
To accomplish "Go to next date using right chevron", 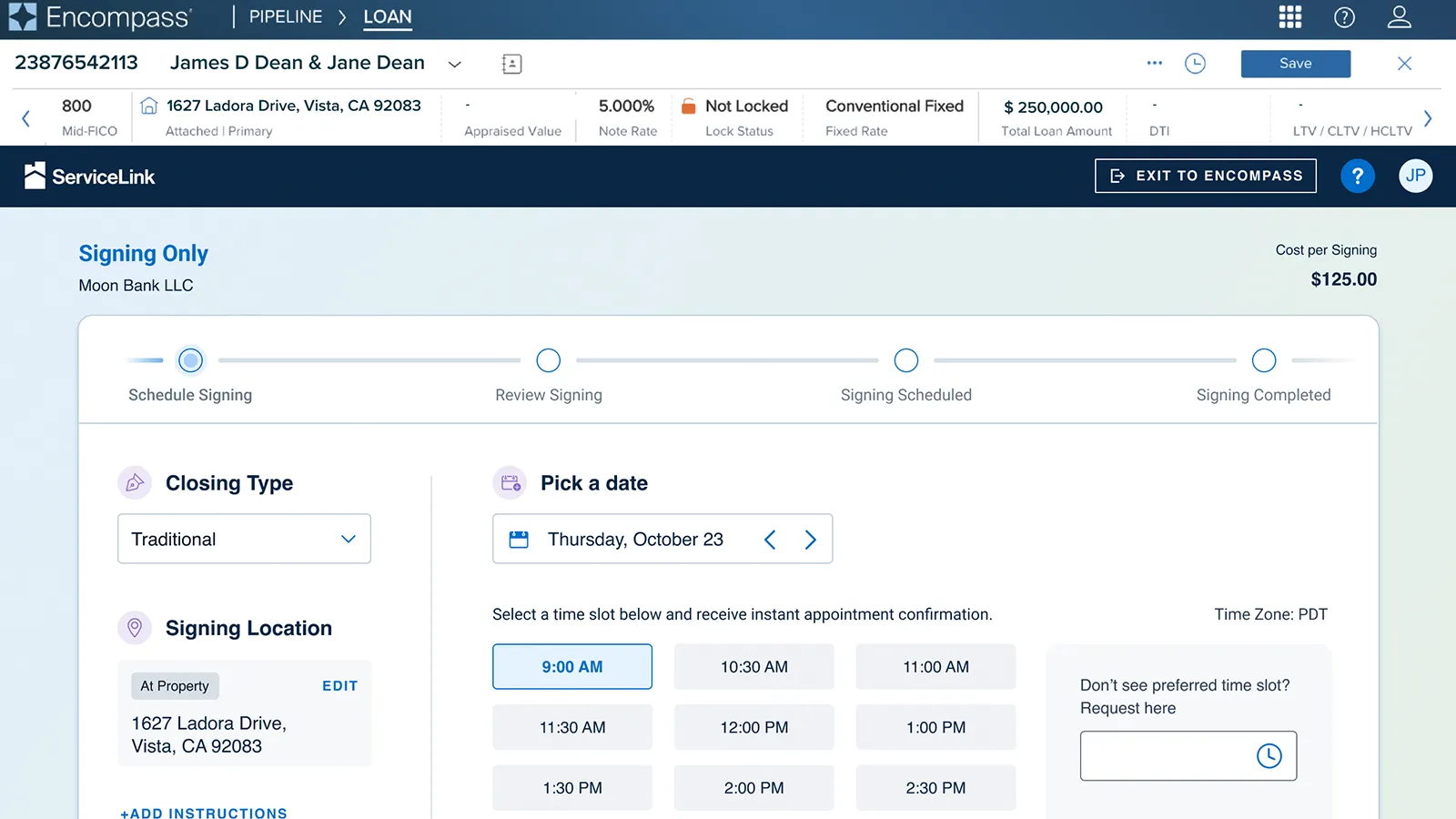I will [x=810, y=540].
